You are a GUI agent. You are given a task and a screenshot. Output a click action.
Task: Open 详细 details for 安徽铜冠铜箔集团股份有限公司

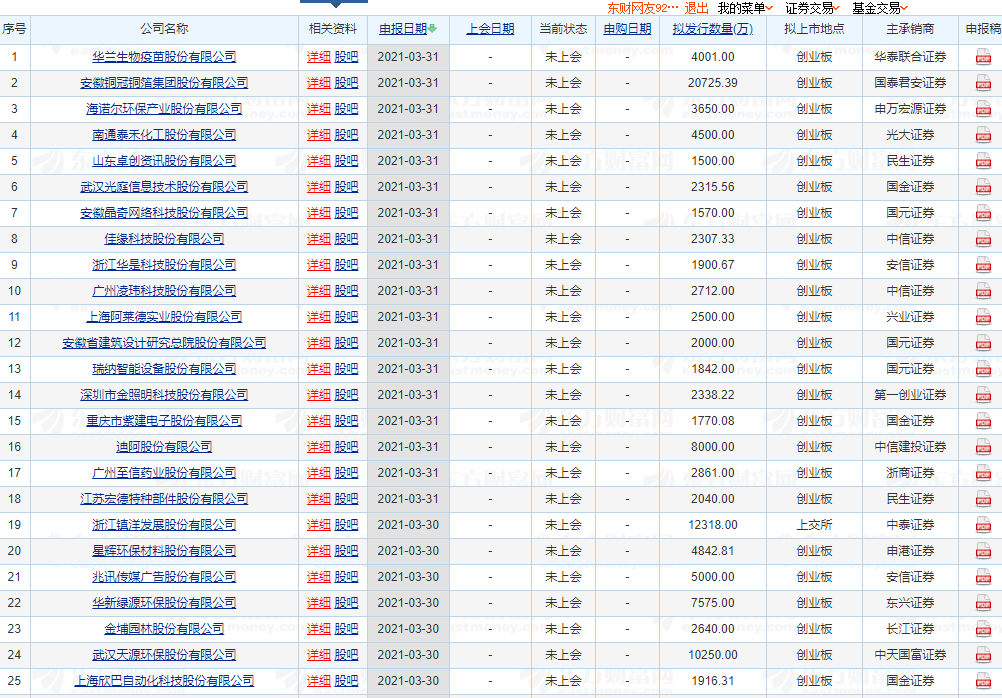[x=319, y=83]
